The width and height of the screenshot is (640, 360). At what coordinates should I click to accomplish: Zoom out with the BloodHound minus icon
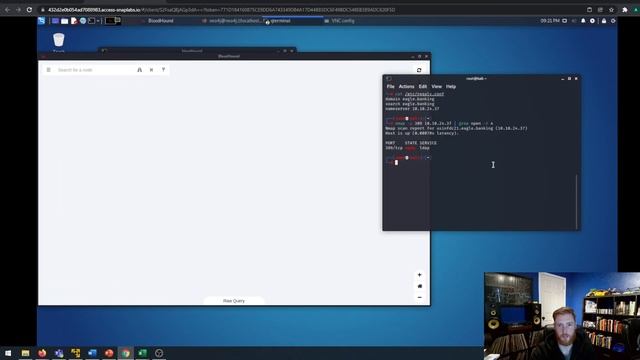(419, 297)
